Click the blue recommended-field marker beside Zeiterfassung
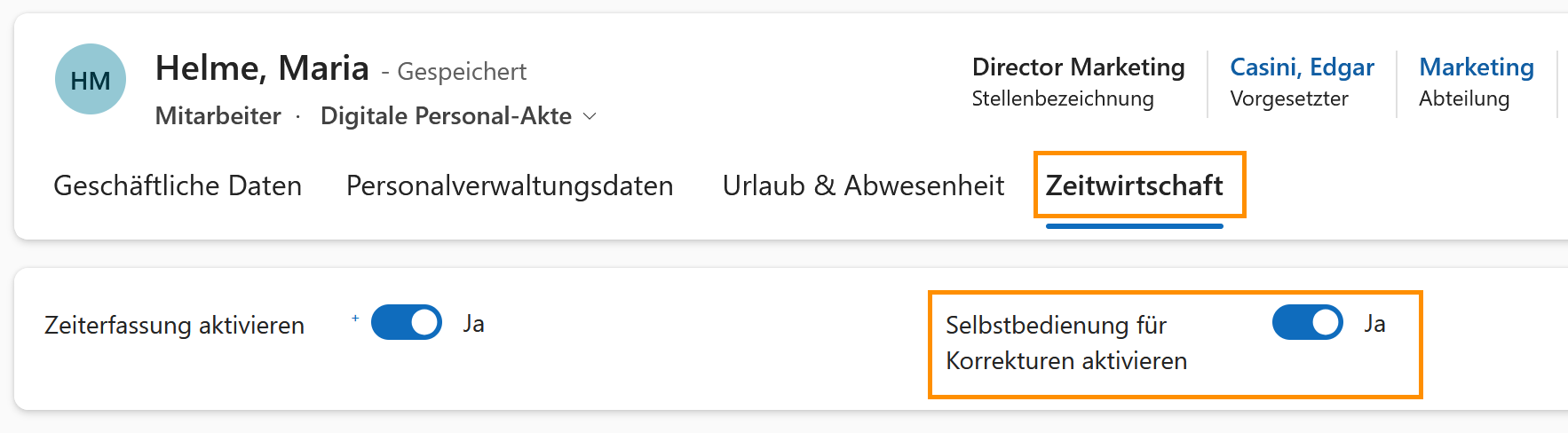This screenshot has height=433, width=1568. [355, 318]
